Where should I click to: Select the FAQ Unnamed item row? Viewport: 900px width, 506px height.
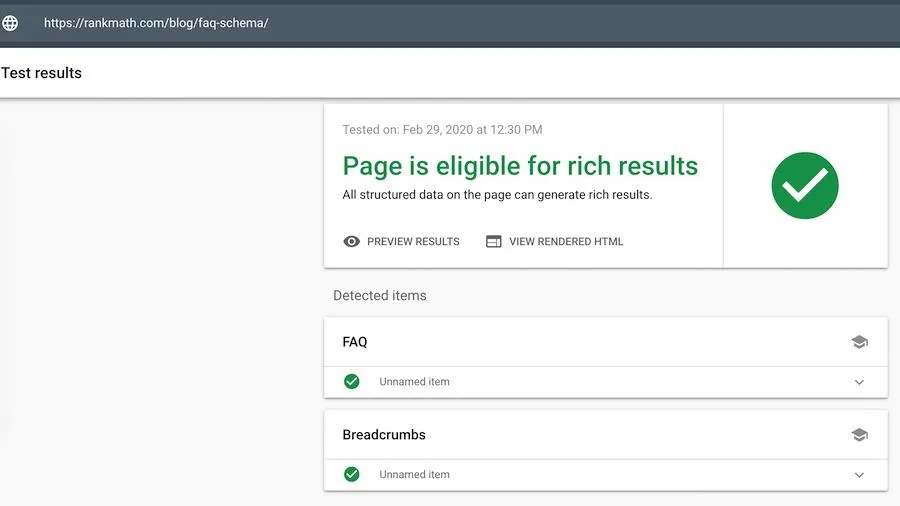coord(414,382)
